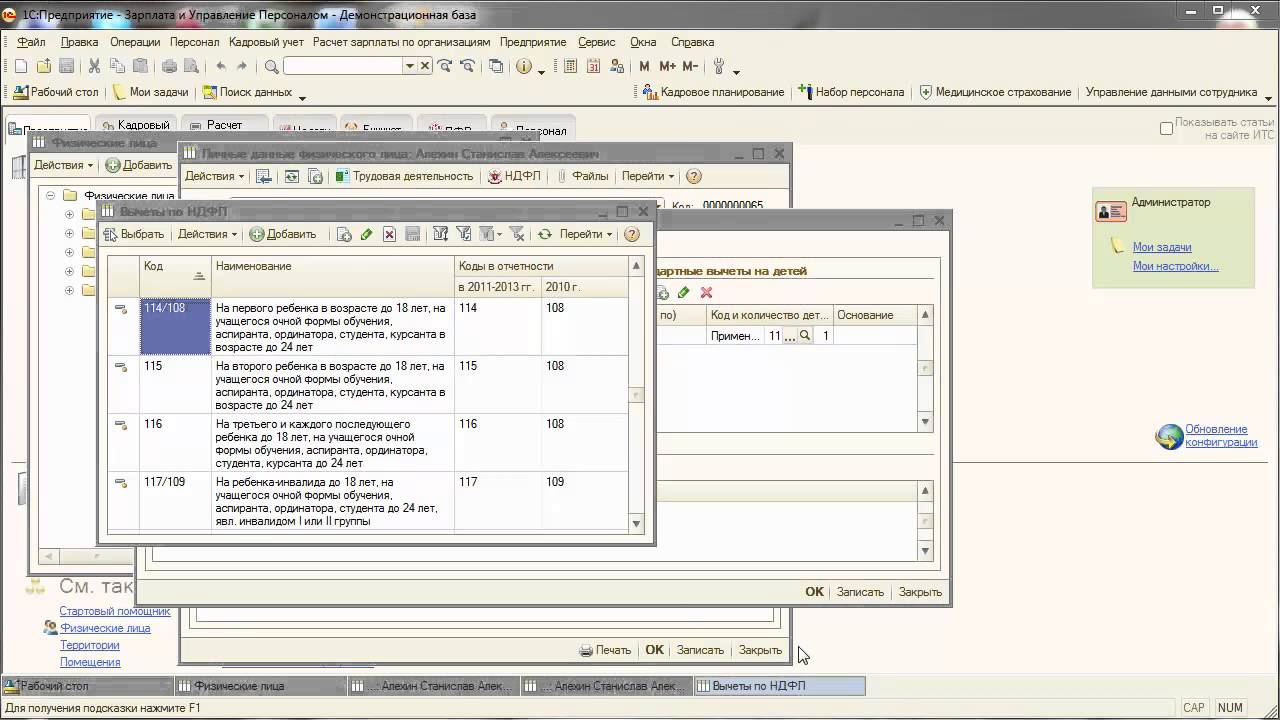This screenshot has width=1280, height=720.
Task: Click the print icon in main toolbar
Action: (169, 66)
